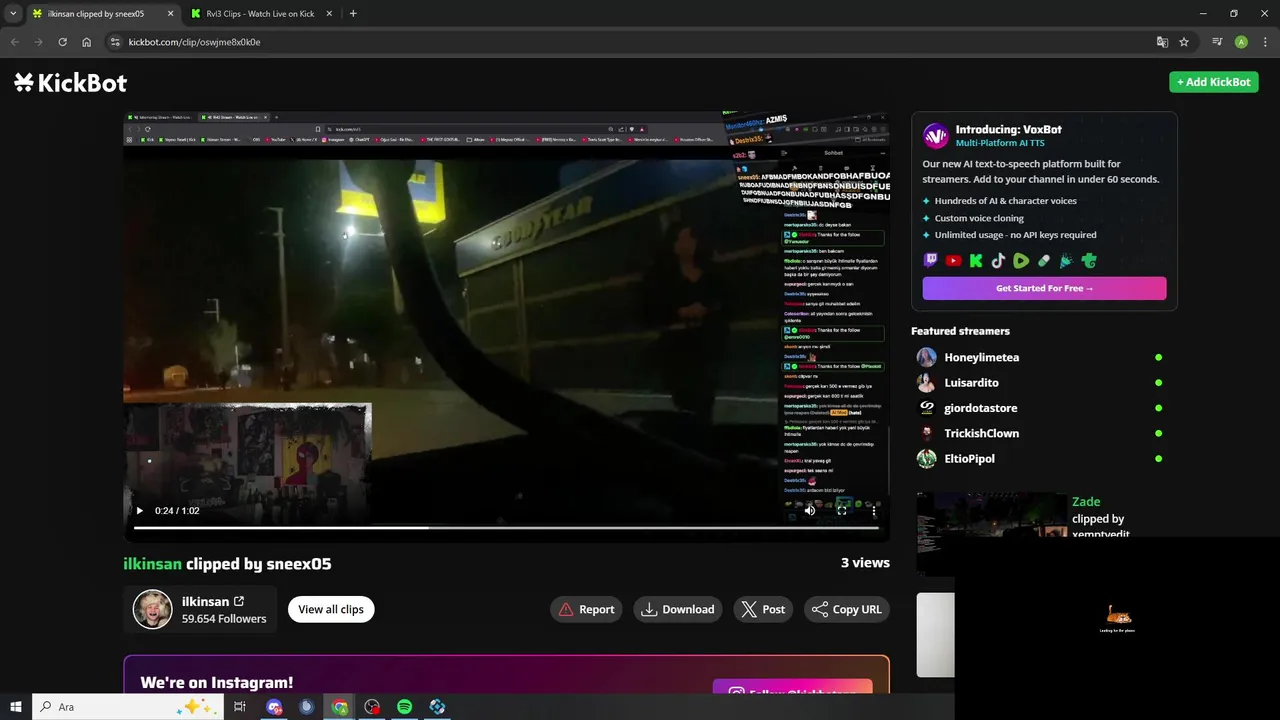Click Get Started For Free button
Viewport: 1280px width, 720px height.
[1044, 288]
